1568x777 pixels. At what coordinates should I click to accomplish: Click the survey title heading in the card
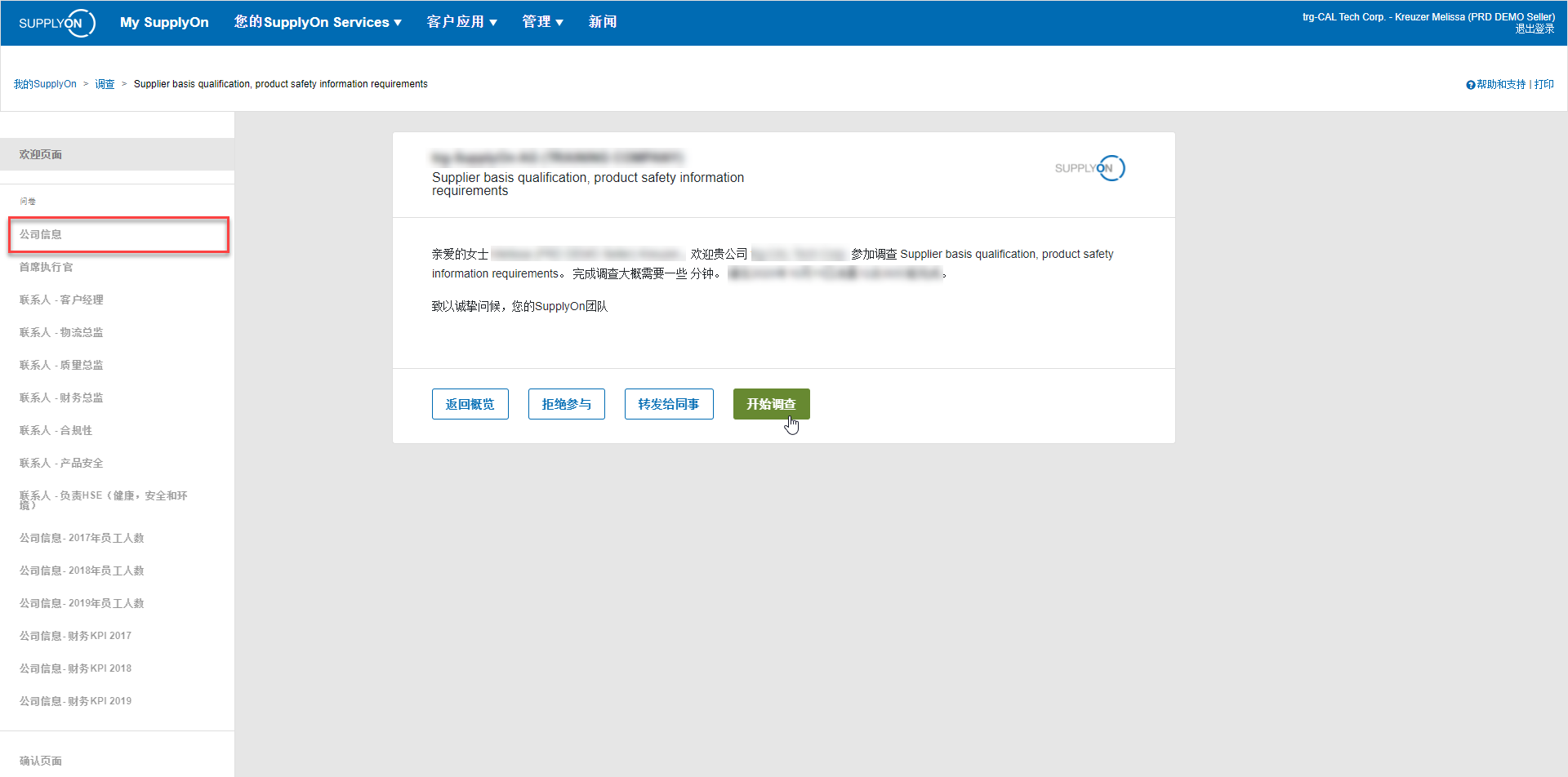(588, 184)
